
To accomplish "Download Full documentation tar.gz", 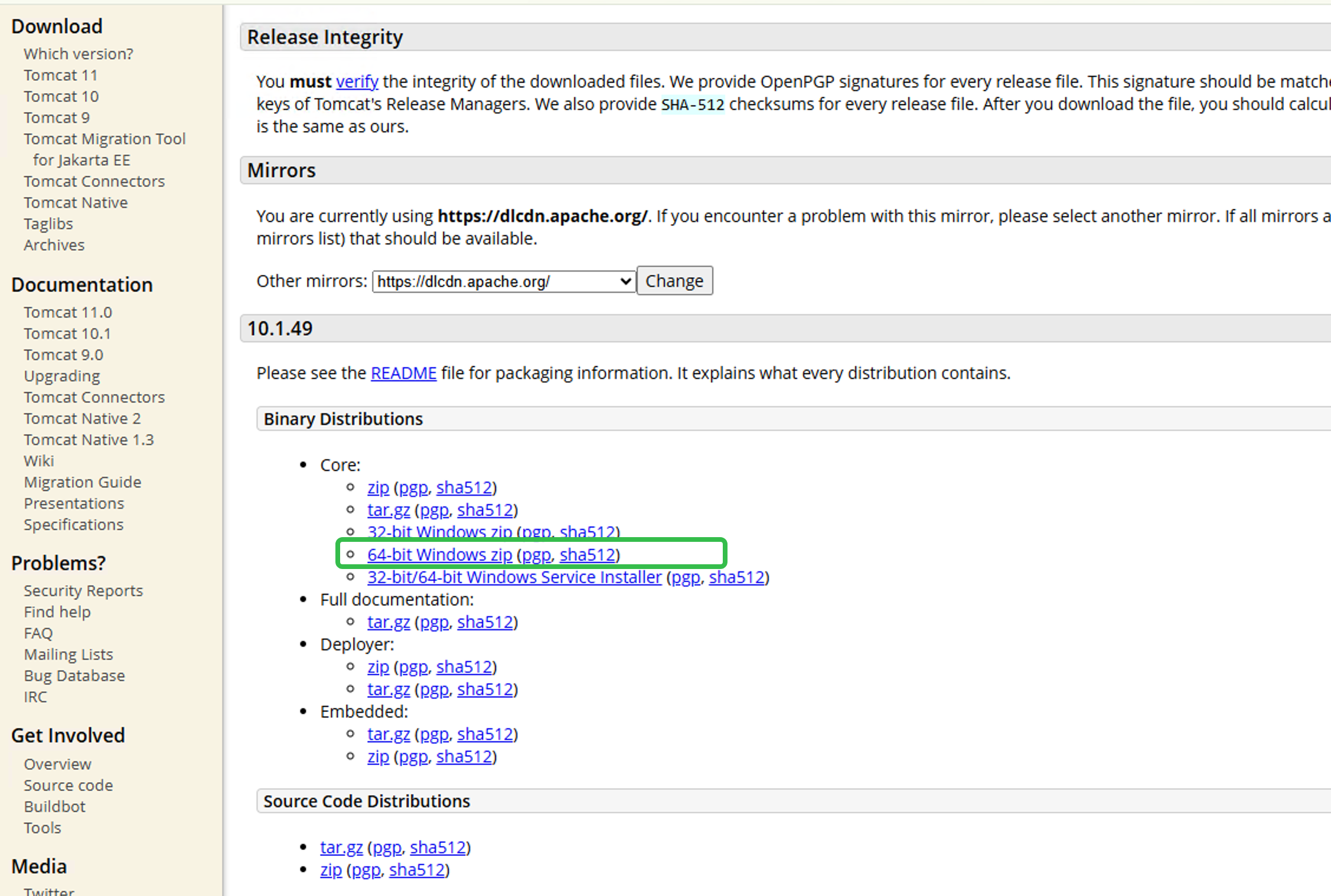I will (388, 622).
